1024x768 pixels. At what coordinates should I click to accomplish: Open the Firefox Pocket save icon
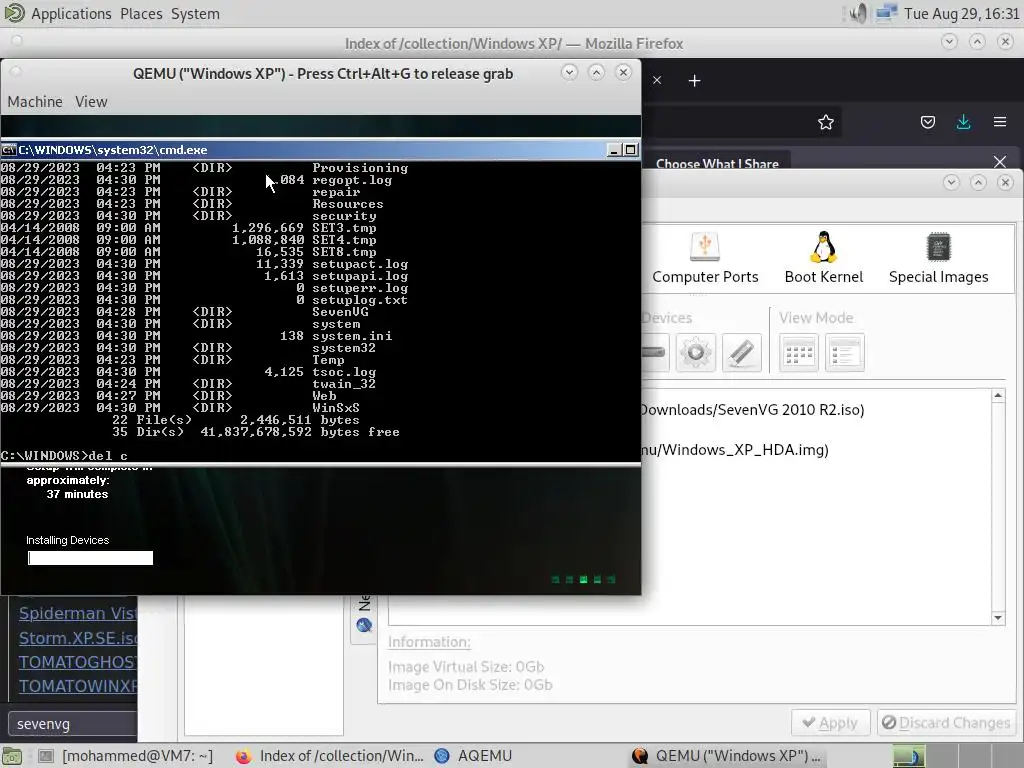[927, 122]
